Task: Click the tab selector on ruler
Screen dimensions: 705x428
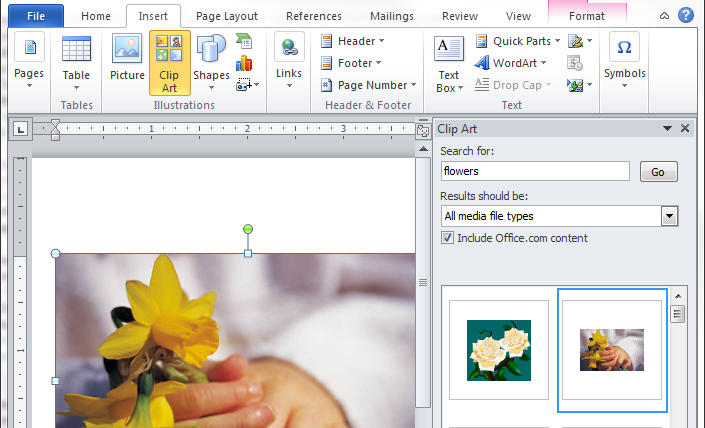Action: click(x=20, y=129)
